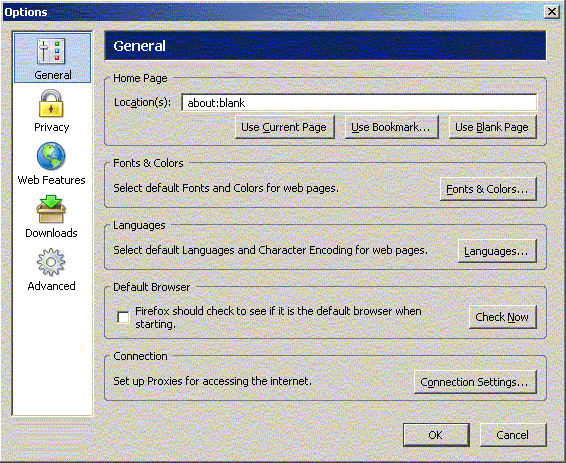Switch to the Privacy label in sidebar

[x=52, y=127]
